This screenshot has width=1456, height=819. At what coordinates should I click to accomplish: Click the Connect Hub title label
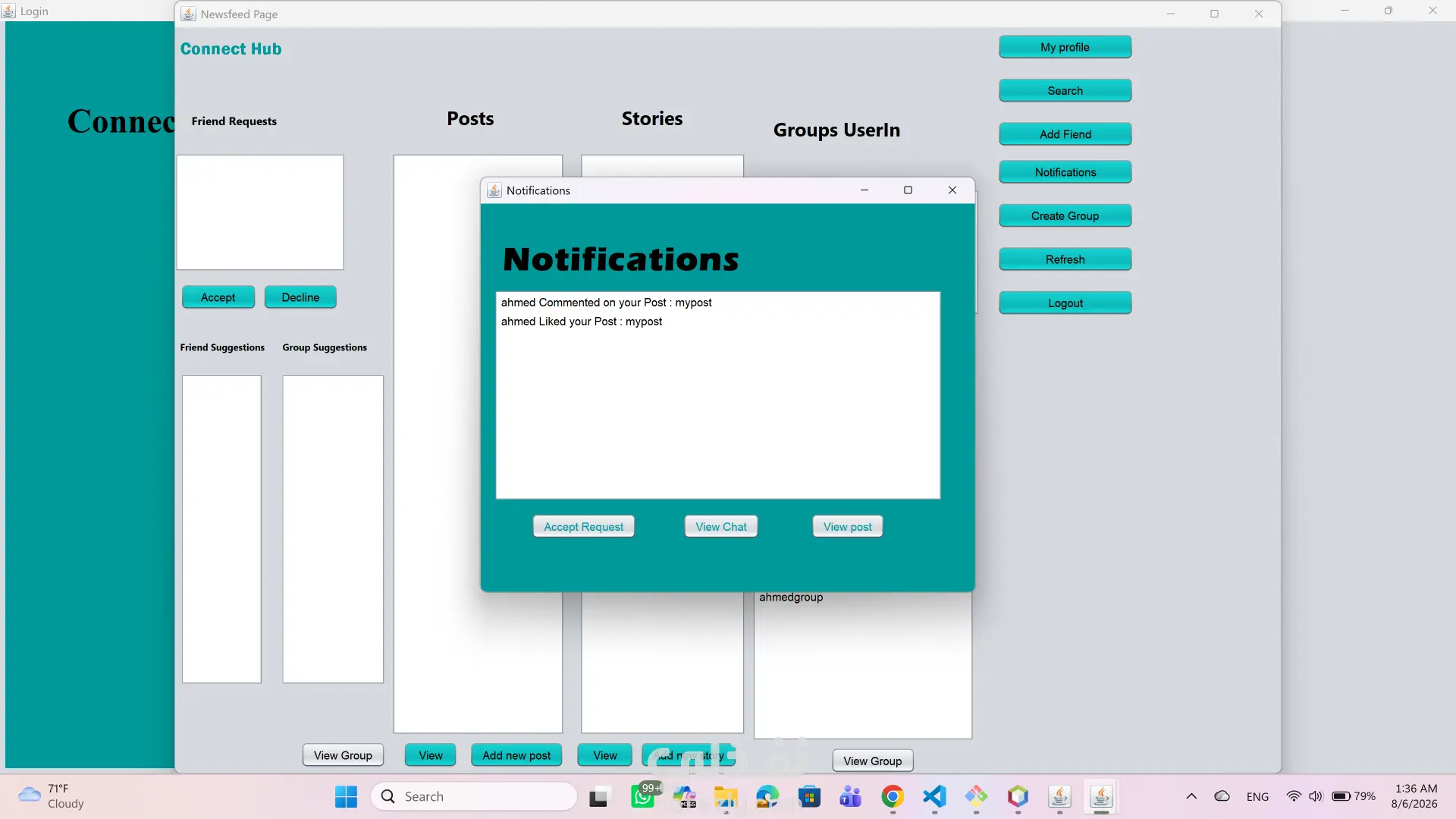click(231, 49)
